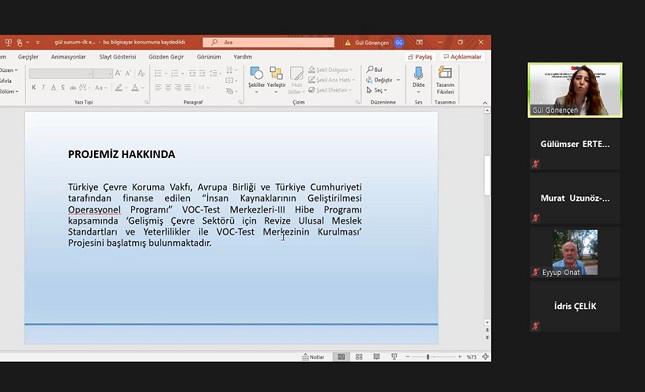Toggle bold K formatting
Image resolution: width=645 pixels, height=392 pixels.
tap(34, 87)
